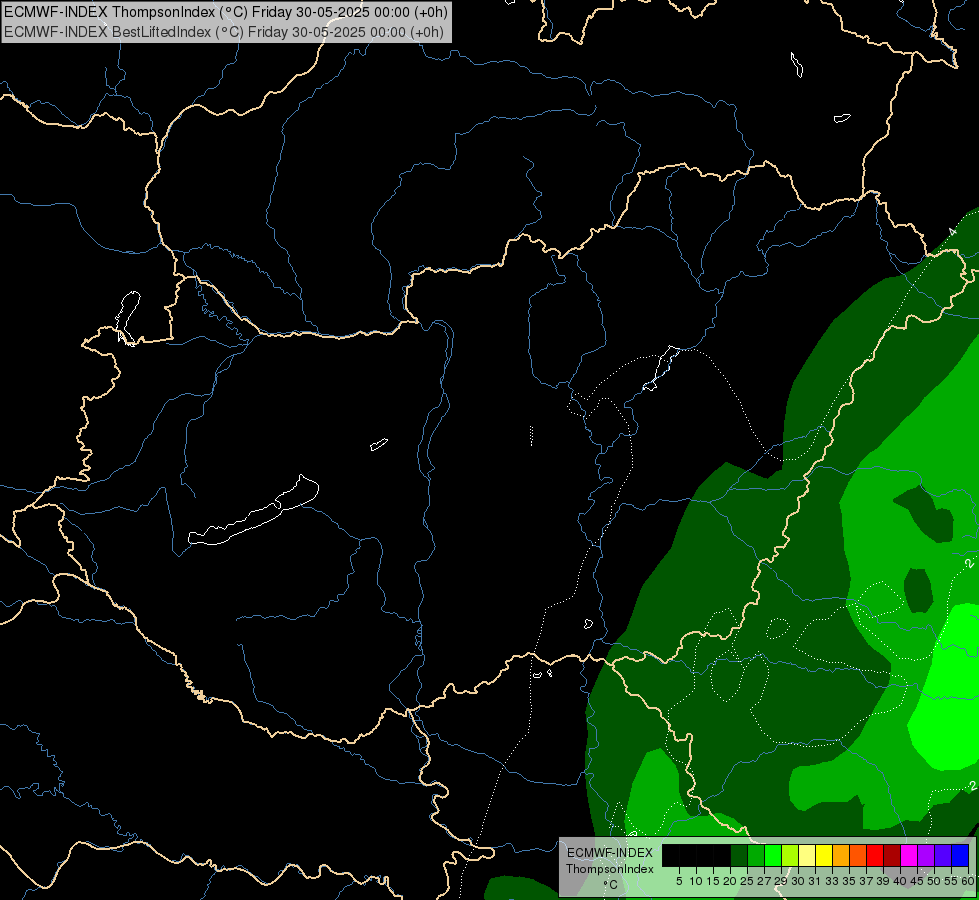The width and height of the screenshot is (979, 900).
Task: Select the pale yellow 30–31 legend swatch
Action: click(807, 856)
